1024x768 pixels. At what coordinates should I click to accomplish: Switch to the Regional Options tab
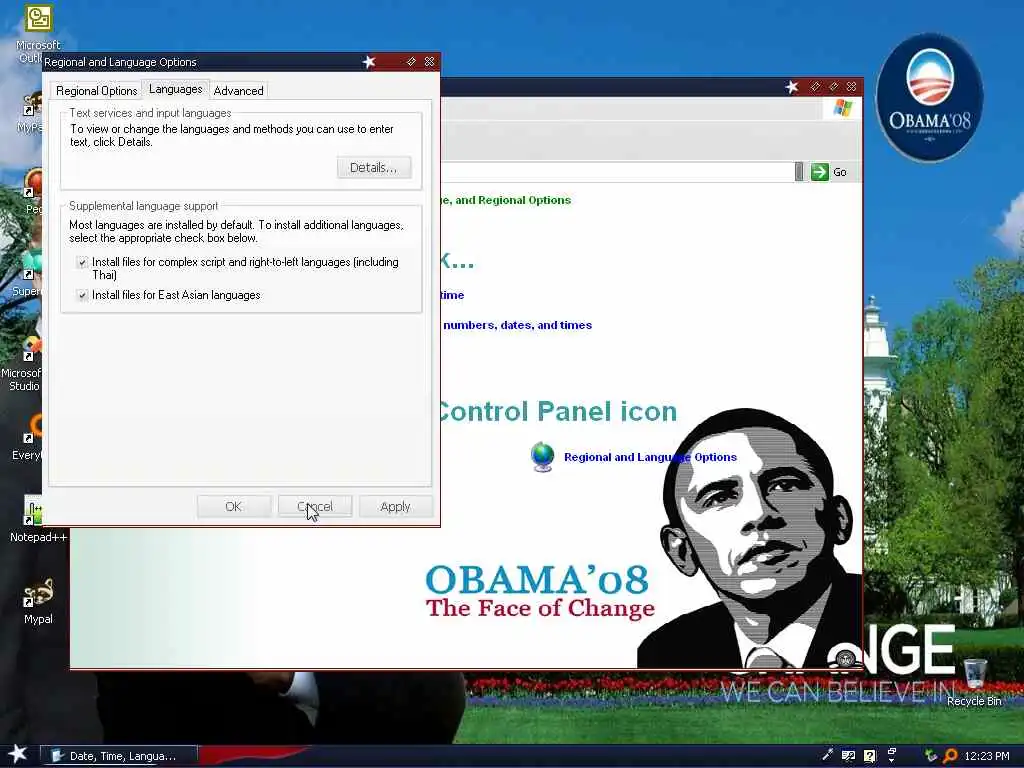(x=97, y=91)
